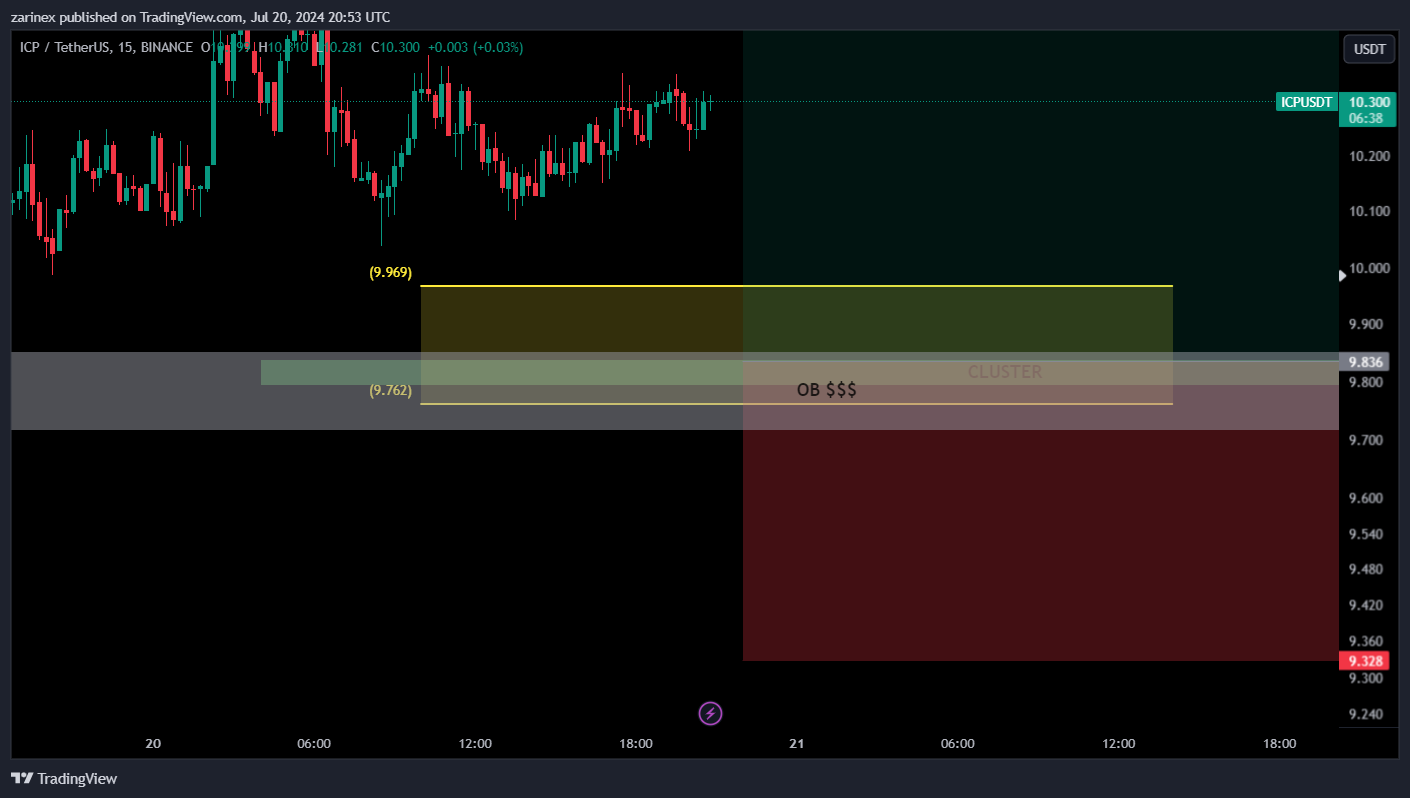
Task: Click the 9.240 price scale tick
Action: (1365, 714)
